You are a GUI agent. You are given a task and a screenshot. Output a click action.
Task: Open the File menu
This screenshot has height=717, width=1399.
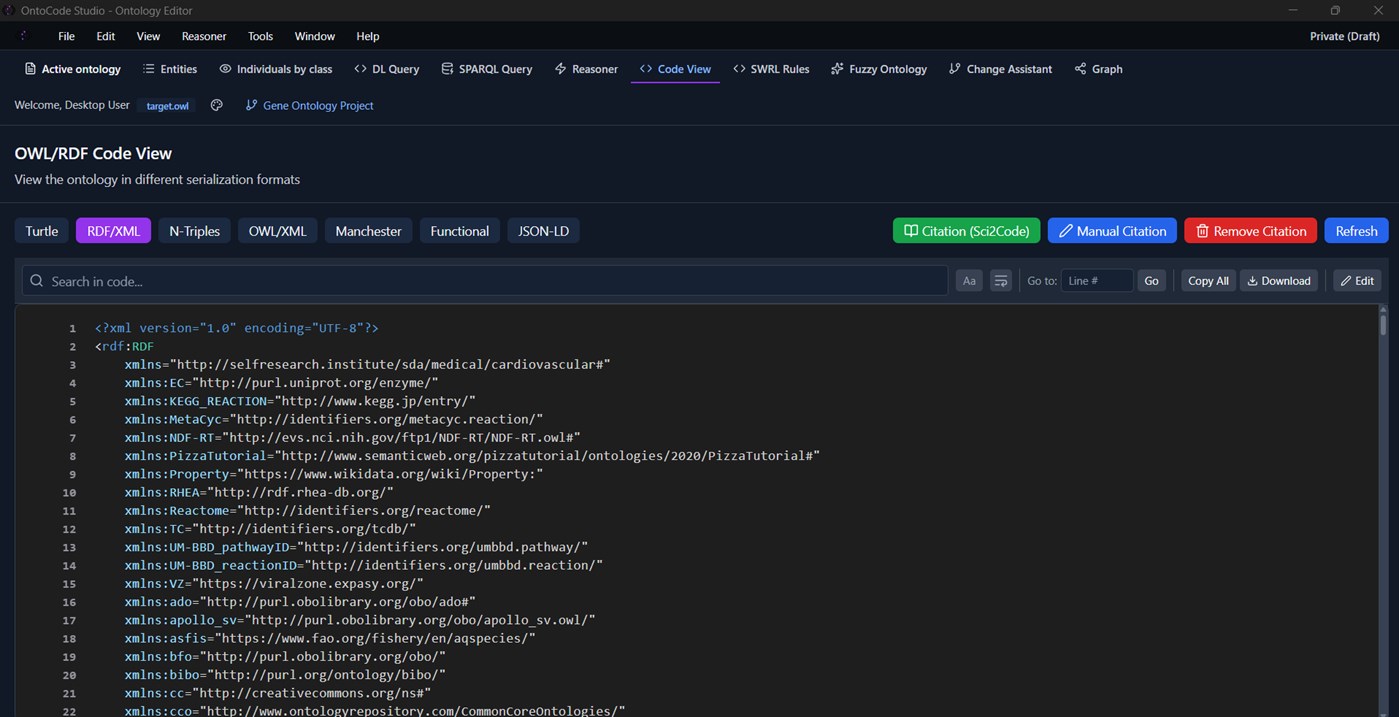click(66, 36)
